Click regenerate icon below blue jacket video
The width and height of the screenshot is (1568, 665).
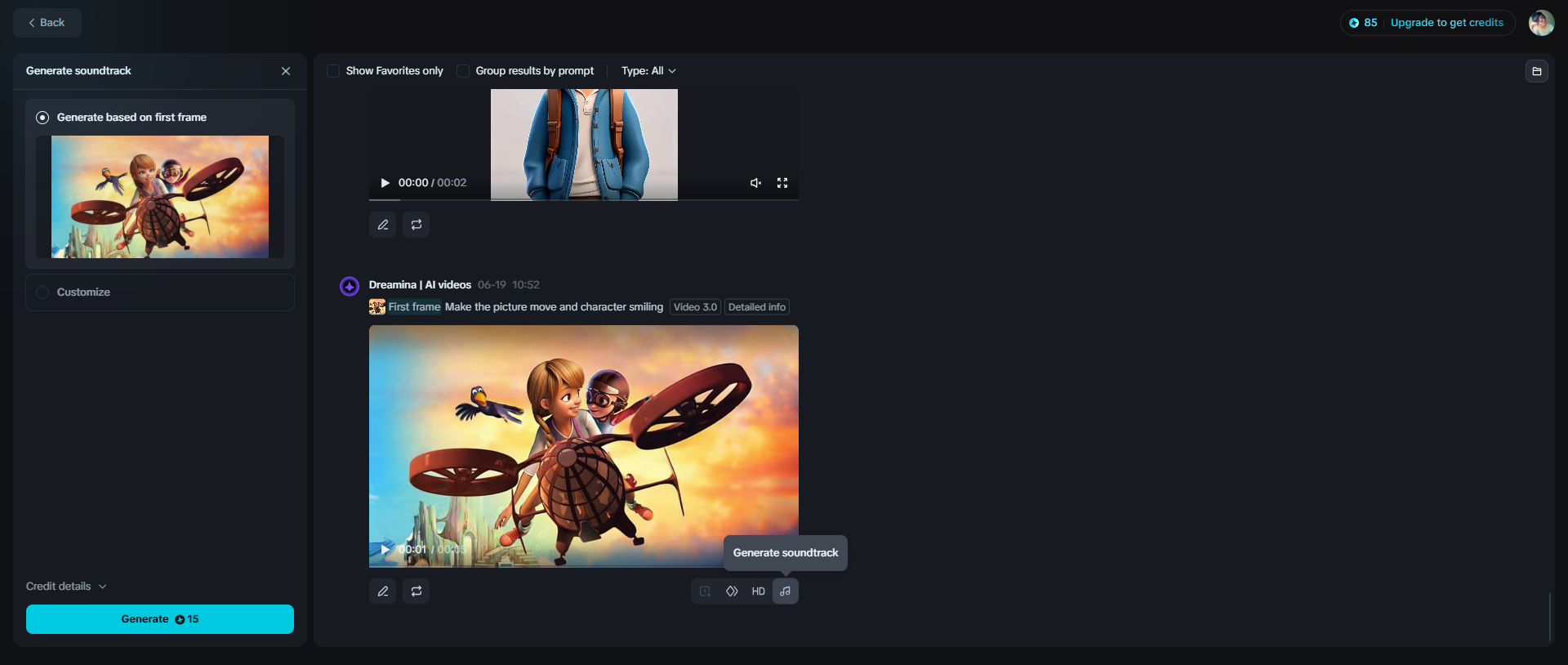pyautogui.click(x=416, y=225)
